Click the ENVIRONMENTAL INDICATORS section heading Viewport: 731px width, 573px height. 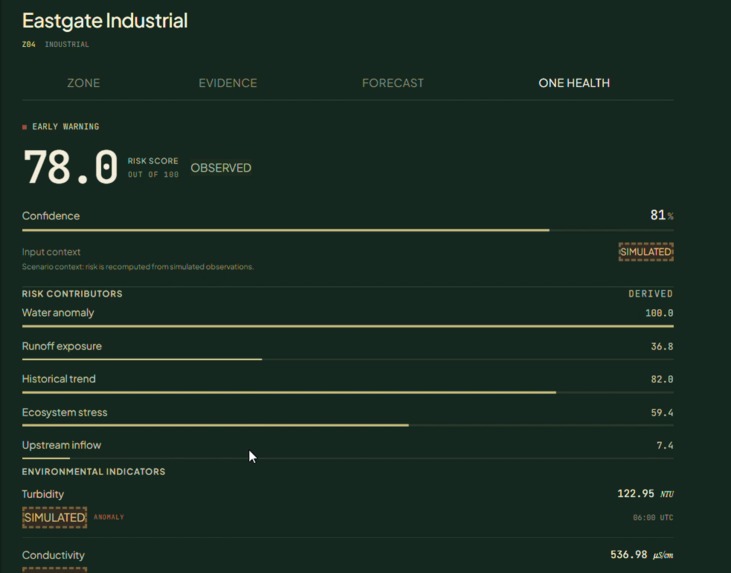click(94, 472)
